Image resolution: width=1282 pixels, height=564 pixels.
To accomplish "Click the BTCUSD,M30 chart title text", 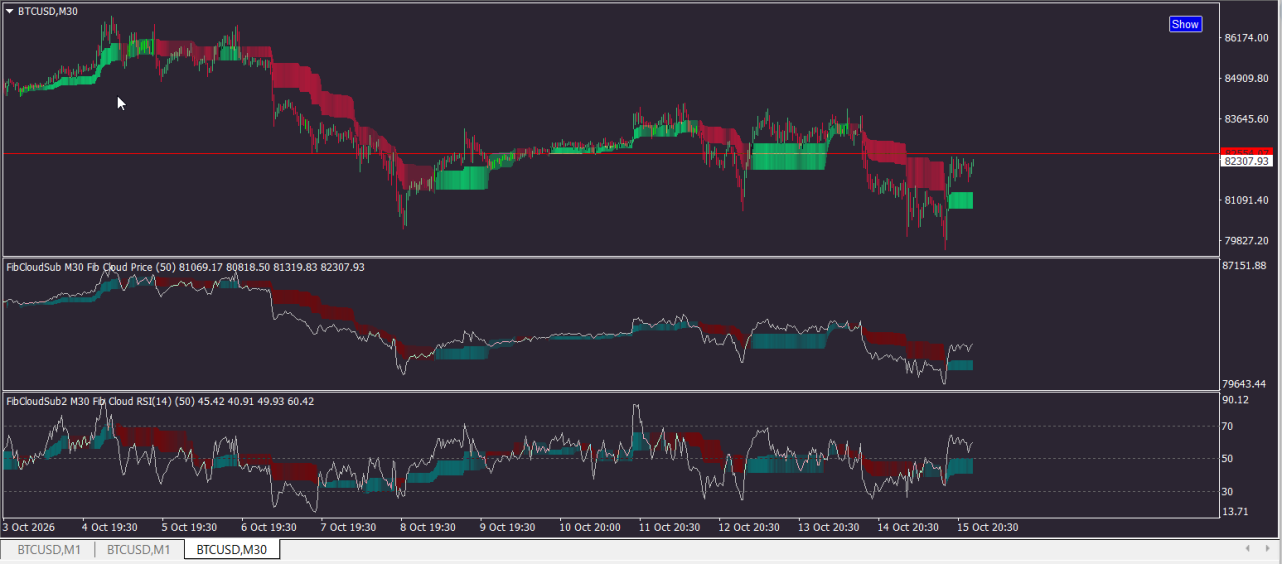I will point(48,11).
